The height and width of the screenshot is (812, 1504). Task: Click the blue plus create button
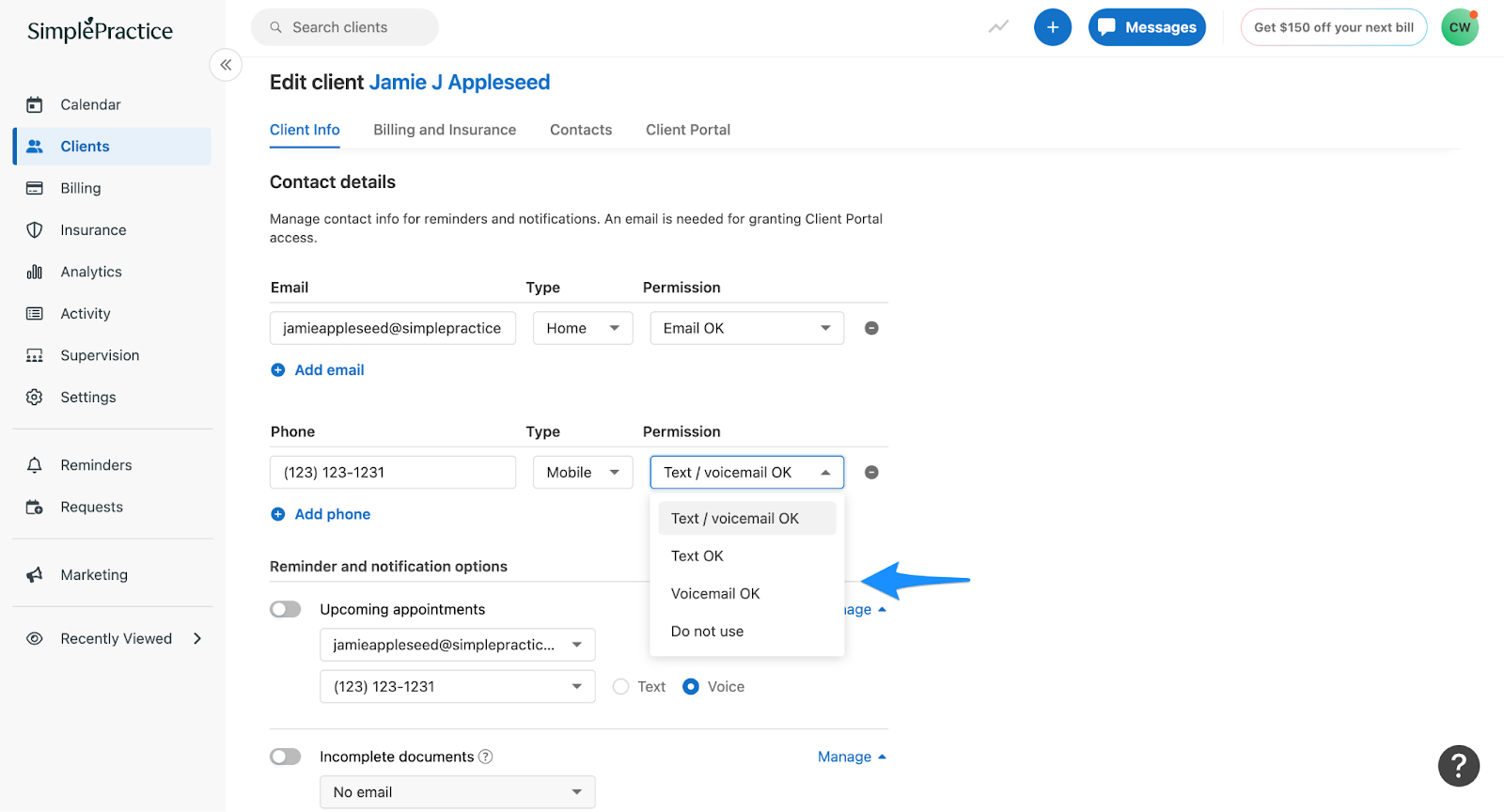click(x=1053, y=27)
